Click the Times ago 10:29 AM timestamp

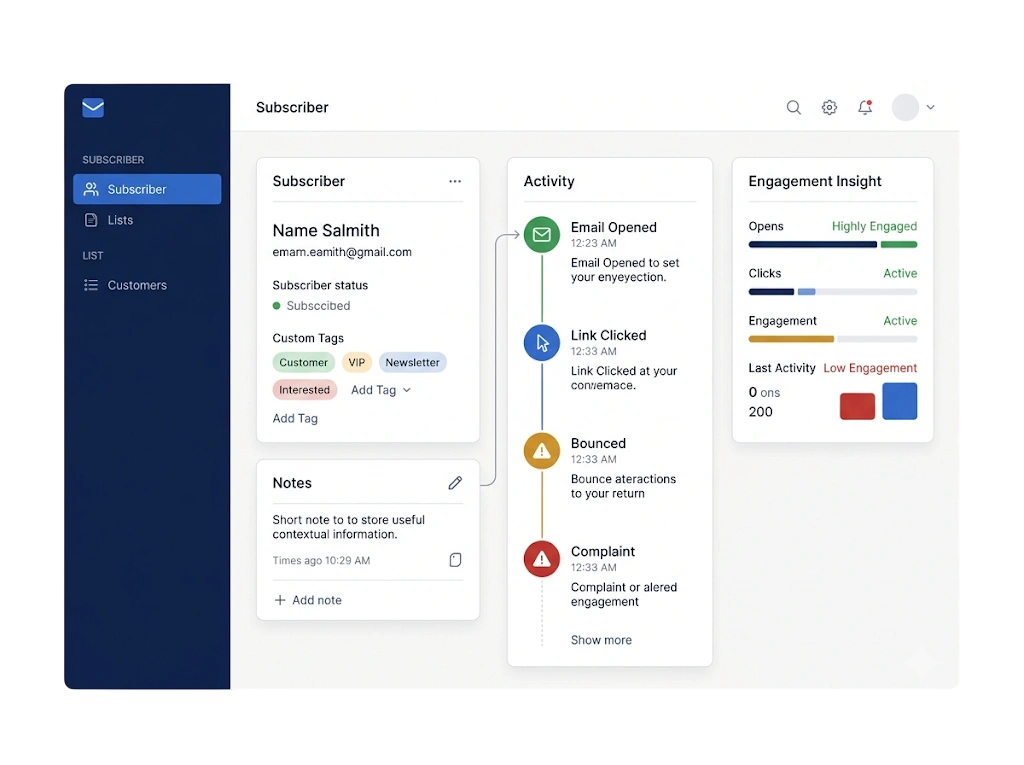321,561
